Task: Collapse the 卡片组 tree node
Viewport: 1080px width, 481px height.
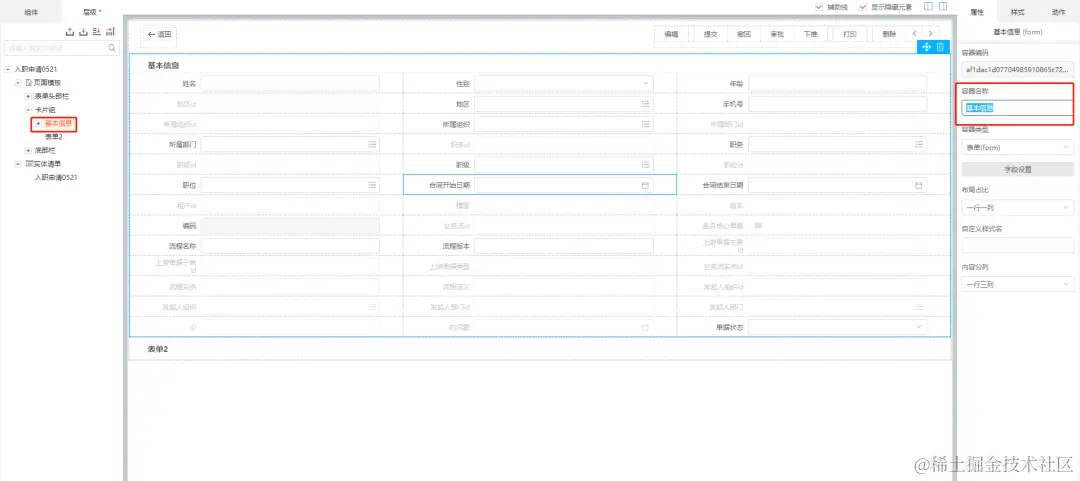Action: click(28, 110)
